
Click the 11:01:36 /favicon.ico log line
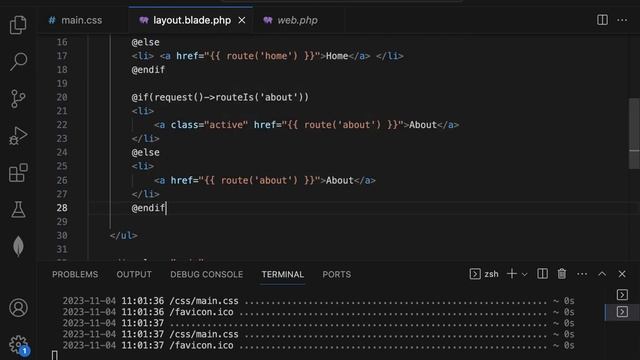click(318, 312)
